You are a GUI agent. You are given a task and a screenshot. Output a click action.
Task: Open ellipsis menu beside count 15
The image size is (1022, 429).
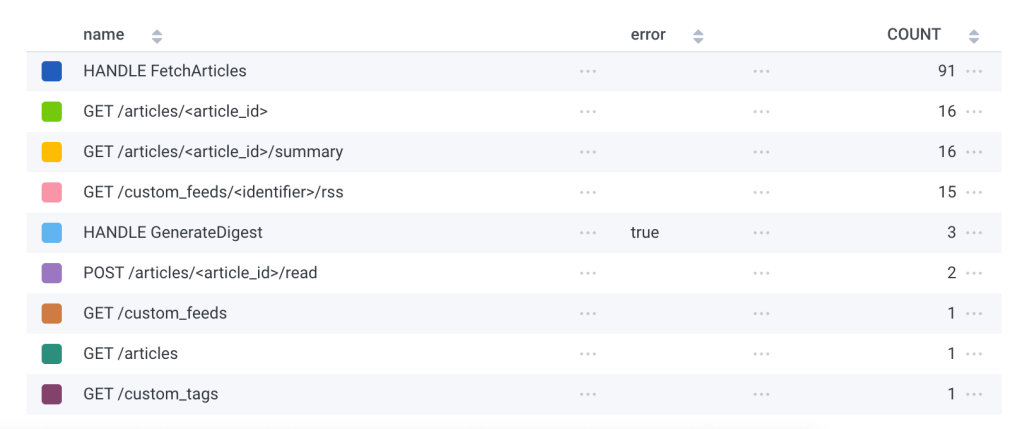[975, 192]
